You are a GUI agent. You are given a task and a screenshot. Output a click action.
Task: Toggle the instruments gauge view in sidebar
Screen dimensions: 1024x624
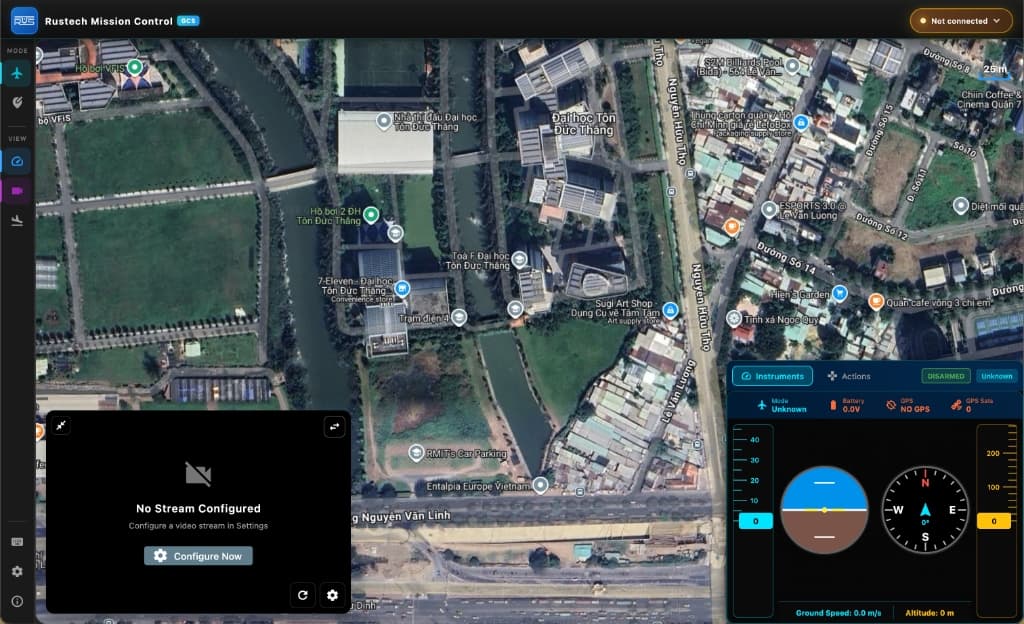17,161
